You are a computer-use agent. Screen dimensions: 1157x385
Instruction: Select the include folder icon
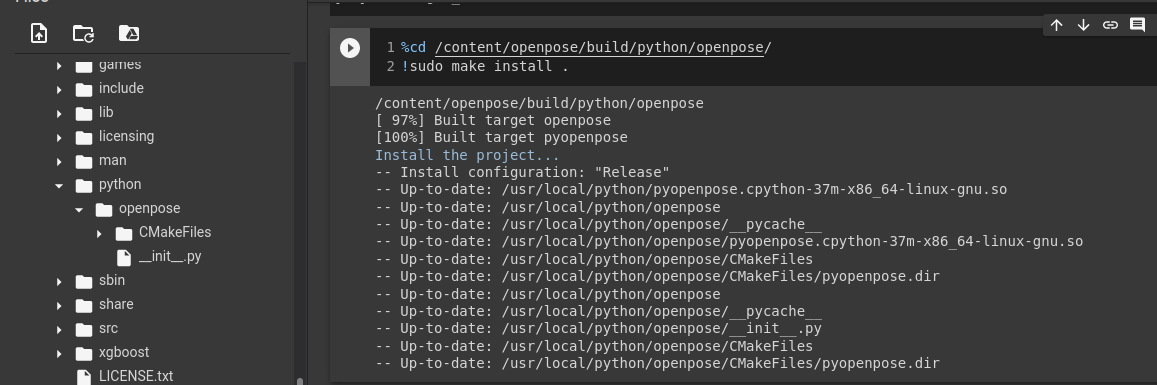tap(84, 89)
